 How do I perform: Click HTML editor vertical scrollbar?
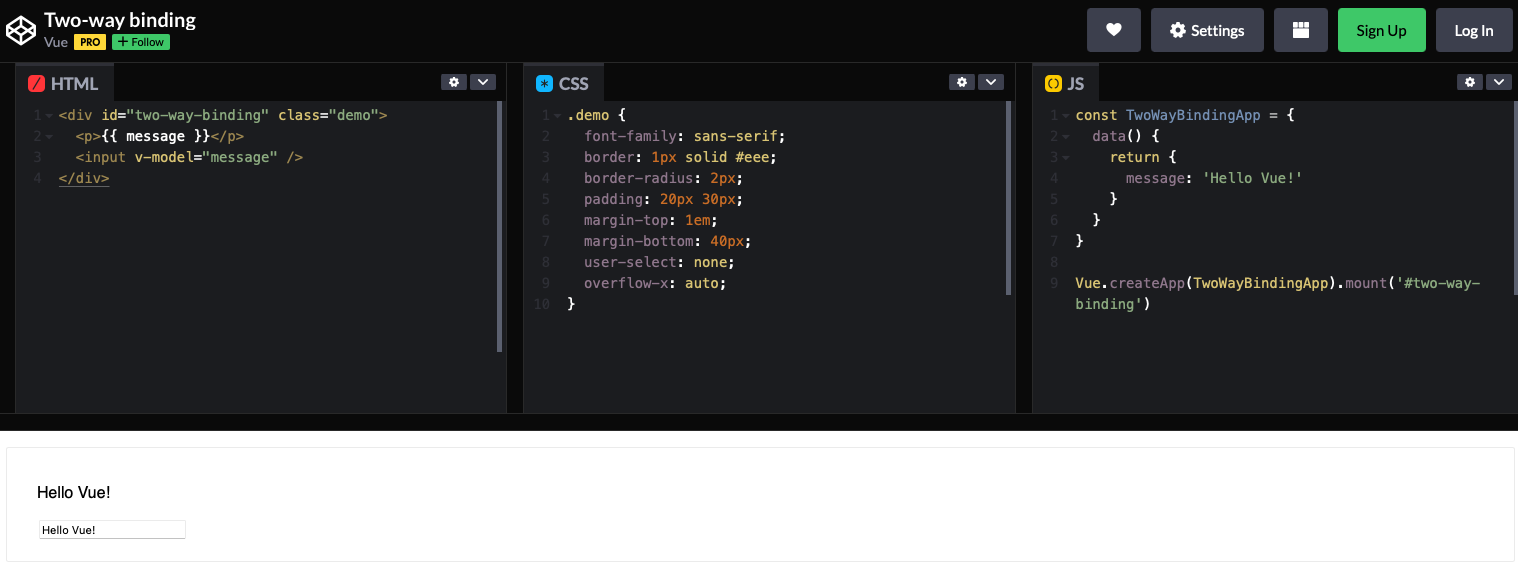(500, 226)
